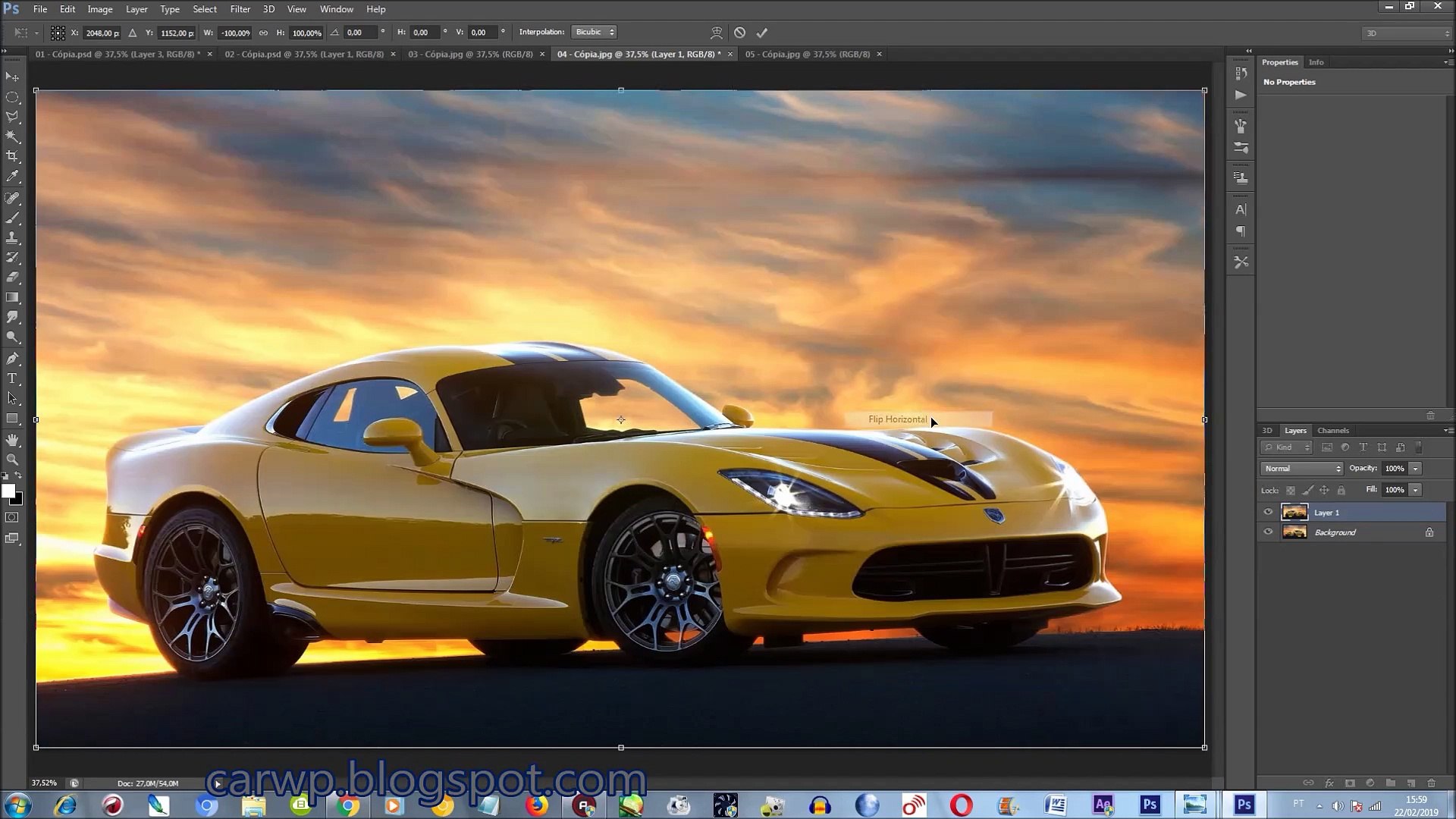Click the Flip Horizontal menu option
The image size is (1456, 819).
[x=897, y=419]
